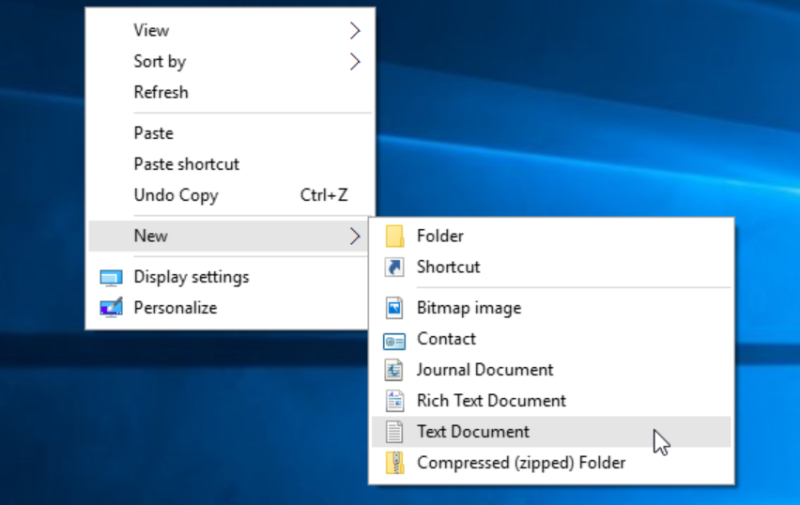Click the Rich Text Document icon
800x505 pixels.
pyautogui.click(x=395, y=401)
